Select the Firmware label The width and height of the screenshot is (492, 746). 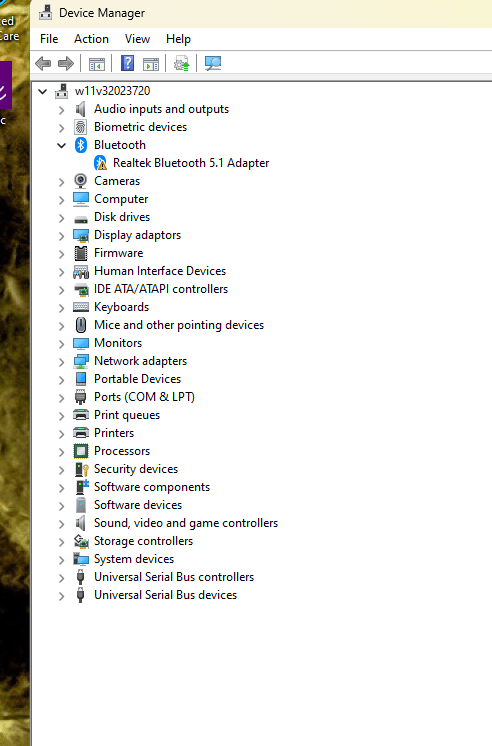click(118, 253)
